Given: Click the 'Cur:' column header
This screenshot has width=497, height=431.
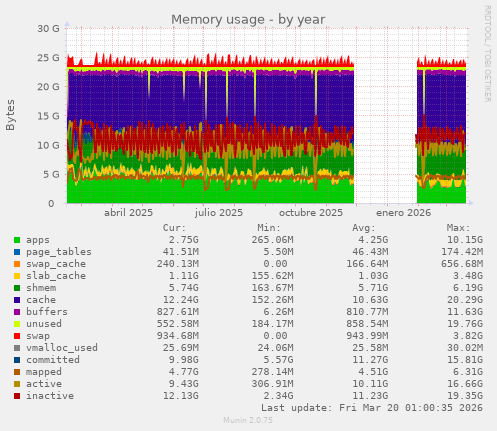Looking at the screenshot, I should (174, 228).
